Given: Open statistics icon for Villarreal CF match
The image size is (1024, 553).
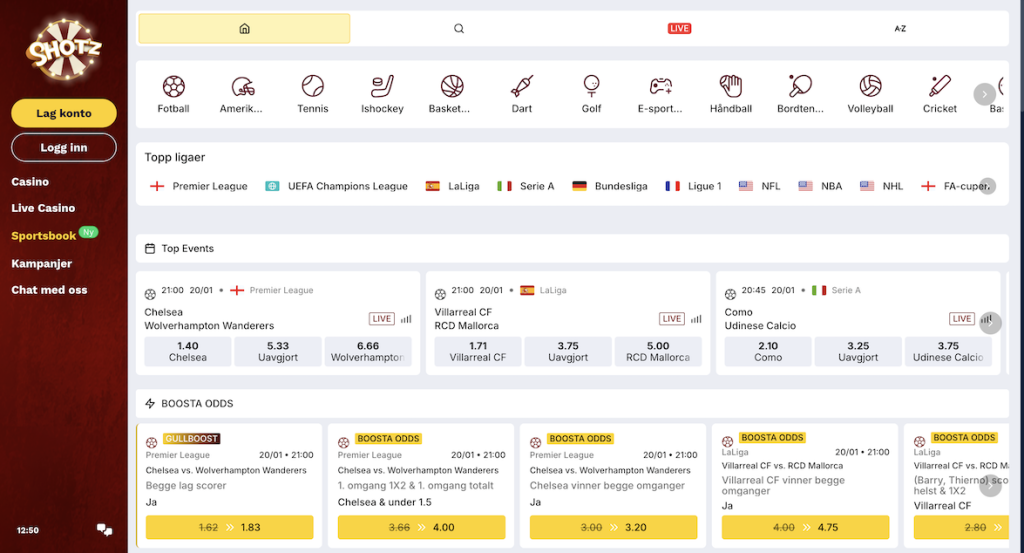Looking at the screenshot, I should pyautogui.click(x=696, y=319).
